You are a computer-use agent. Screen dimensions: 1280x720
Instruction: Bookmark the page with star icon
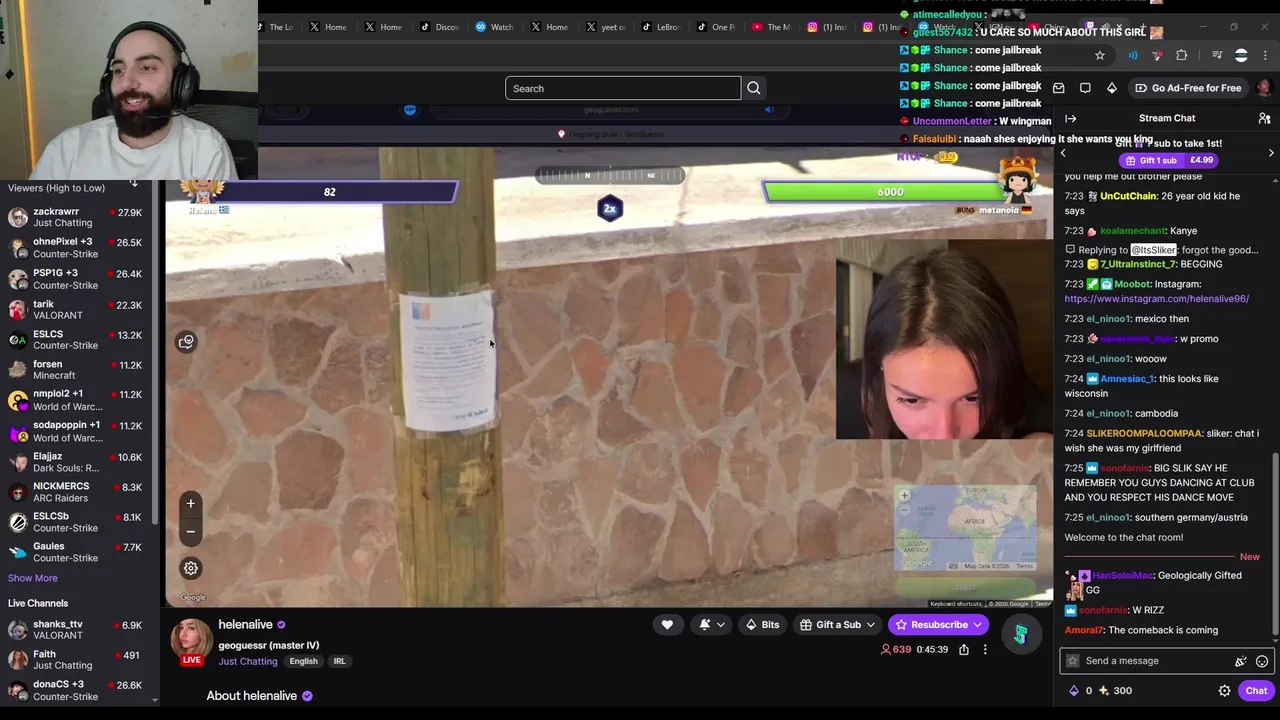click(1100, 56)
